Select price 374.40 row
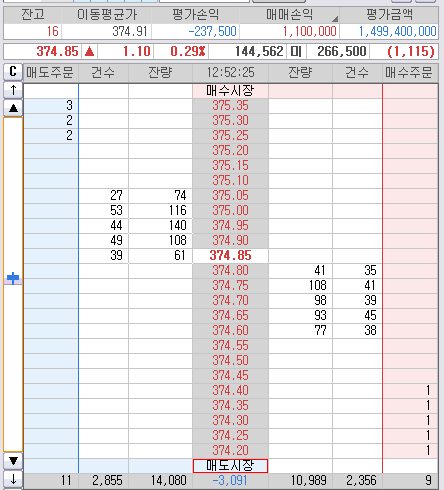 [x=230, y=390]
